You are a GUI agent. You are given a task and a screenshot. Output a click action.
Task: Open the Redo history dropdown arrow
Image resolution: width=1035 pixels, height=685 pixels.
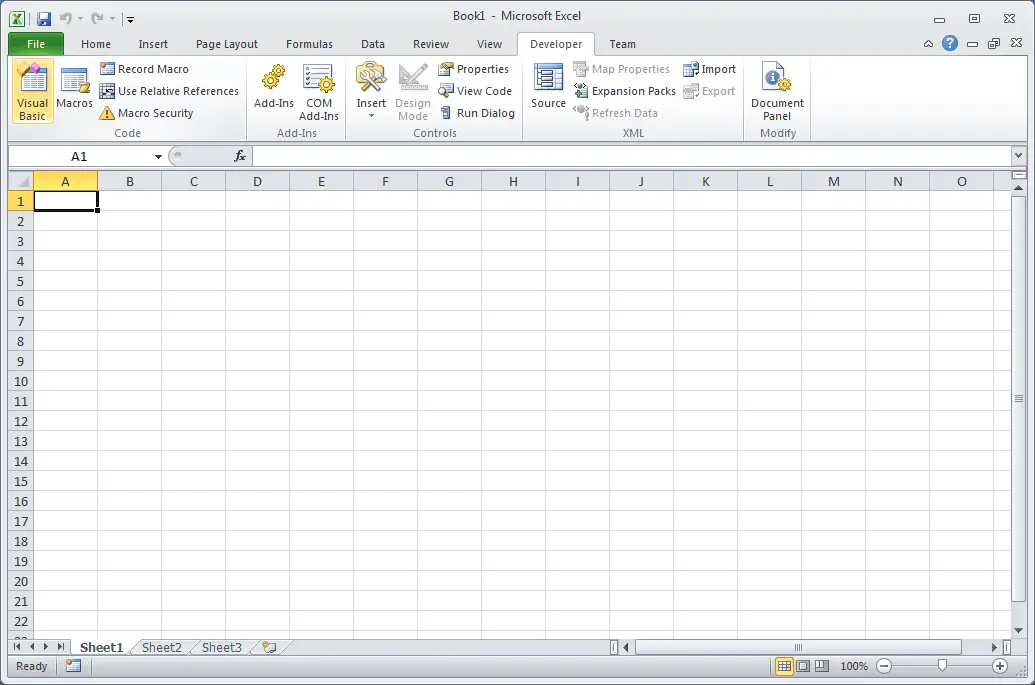pyautogui.click(x=112, y=19)
